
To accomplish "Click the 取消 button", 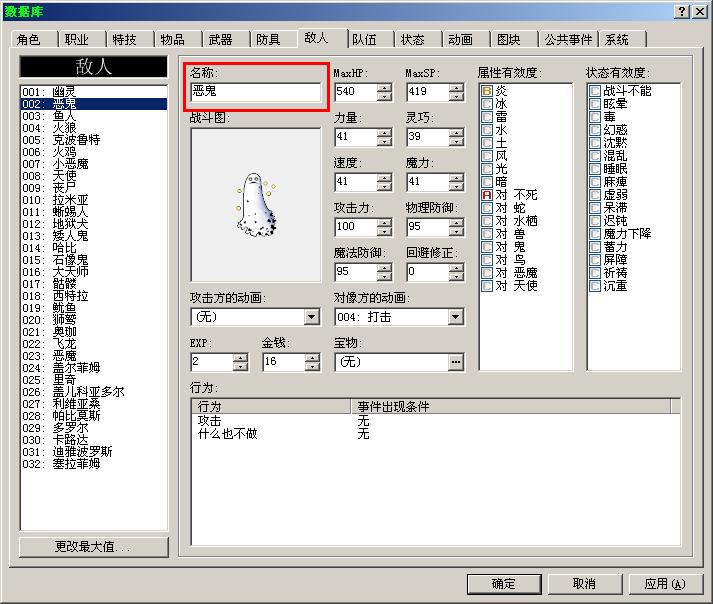I will point(584,584).
